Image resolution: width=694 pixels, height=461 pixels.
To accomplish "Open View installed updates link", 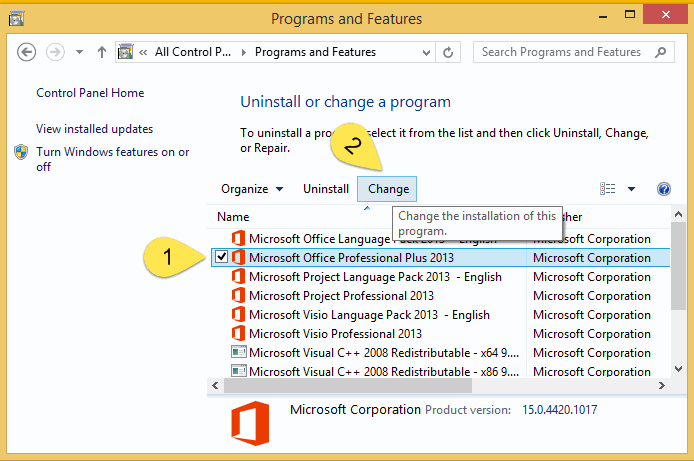I will tap(94, 129).
